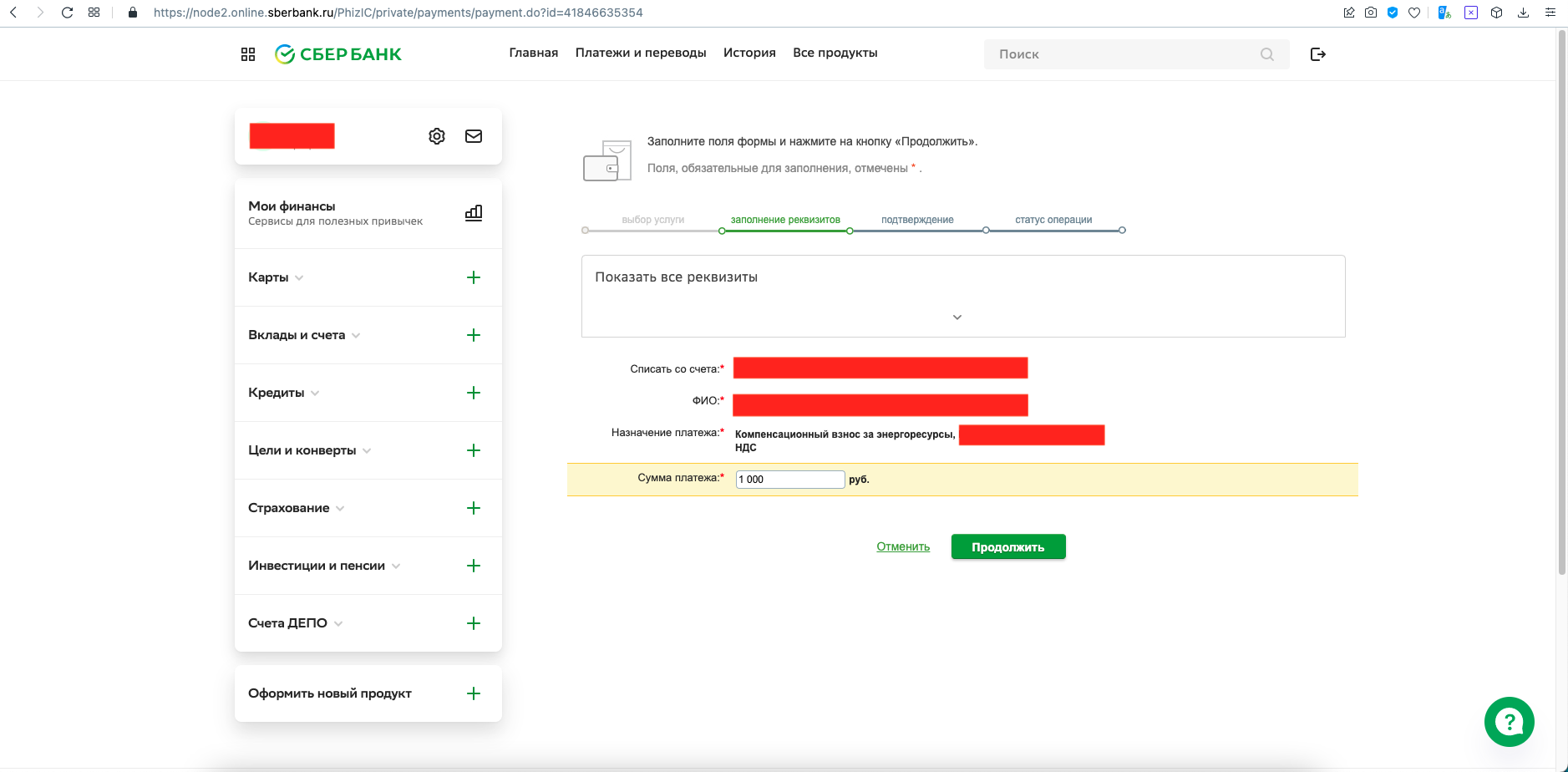Expand the Карты section chevron
Screen dimensions: 1568x772
click(299, 278)
